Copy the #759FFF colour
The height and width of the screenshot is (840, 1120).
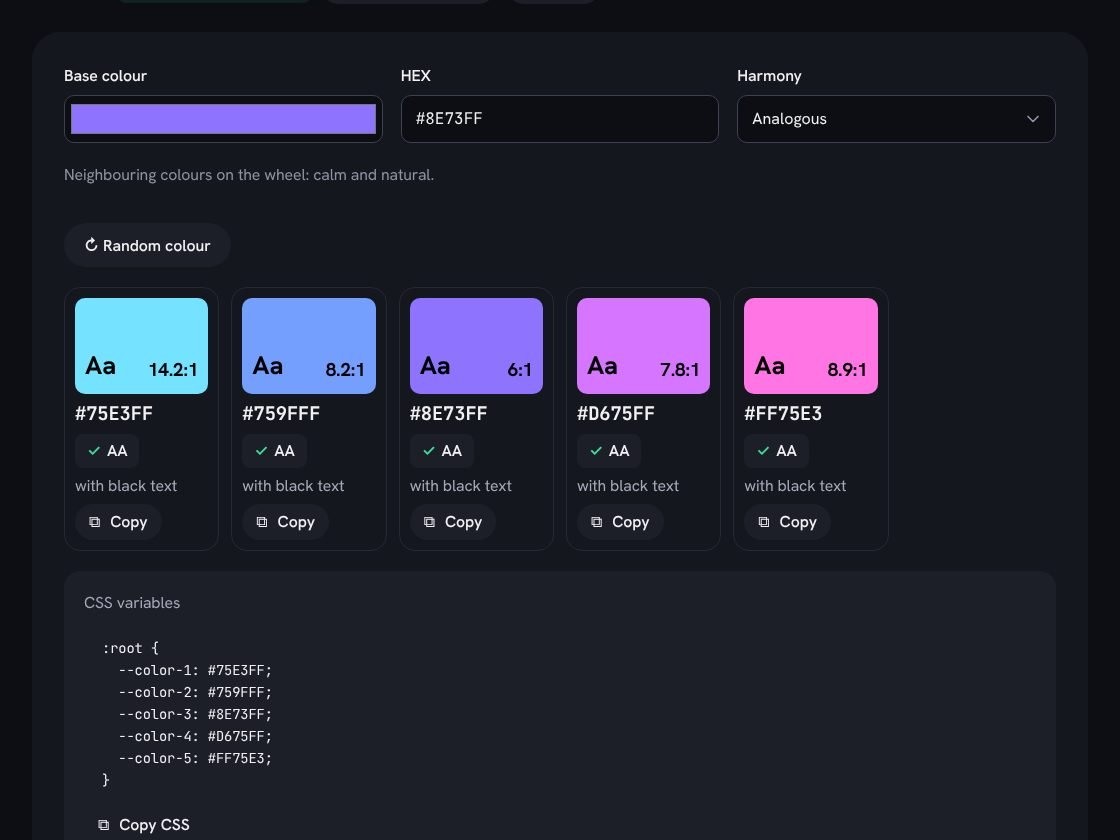(286, 522)
